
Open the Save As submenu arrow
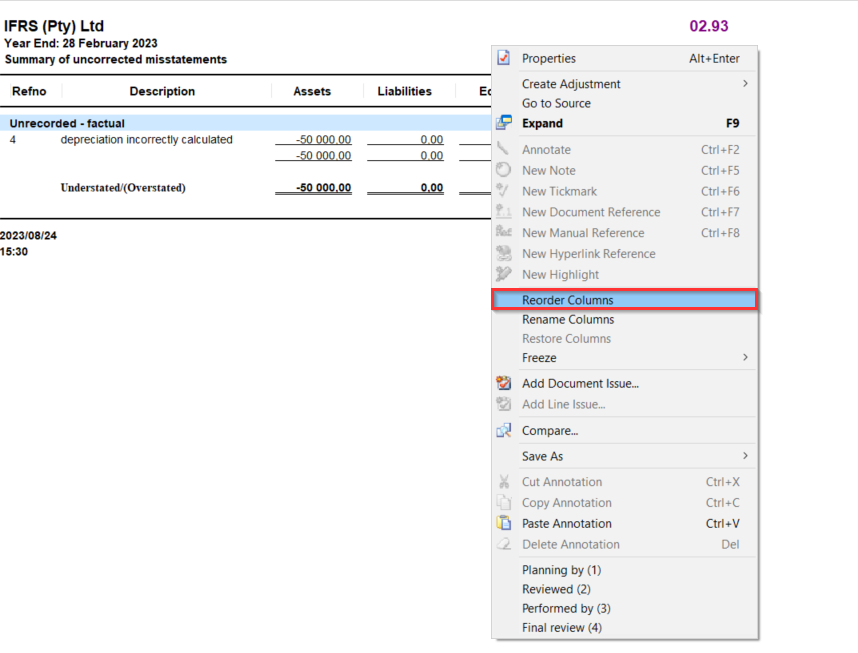[x=745, y=456]
